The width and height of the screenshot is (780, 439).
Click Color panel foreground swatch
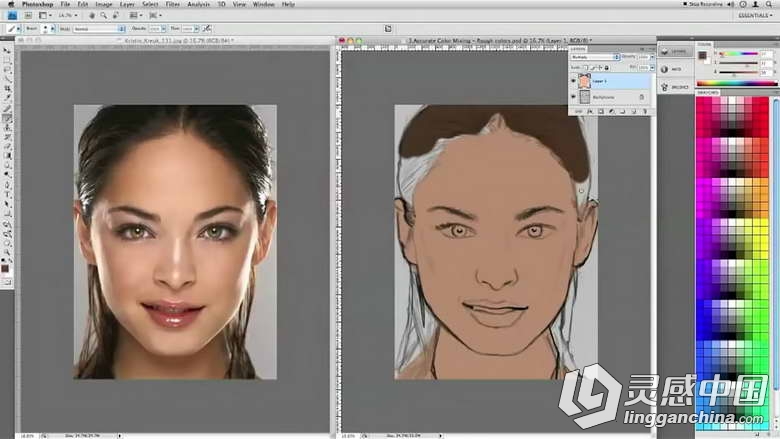tap(702, 55)
